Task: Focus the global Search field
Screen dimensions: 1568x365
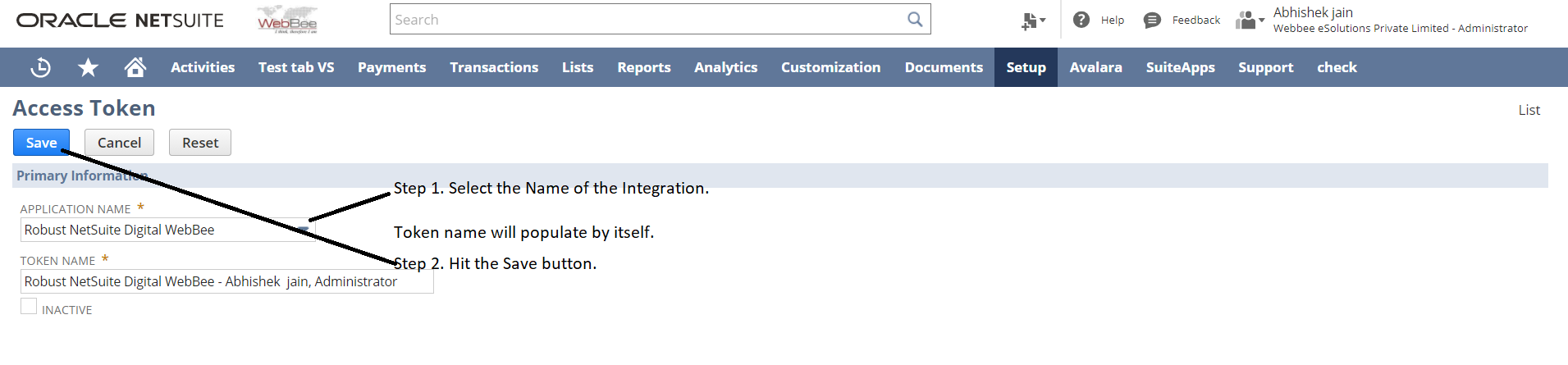Action: point(648,20)
